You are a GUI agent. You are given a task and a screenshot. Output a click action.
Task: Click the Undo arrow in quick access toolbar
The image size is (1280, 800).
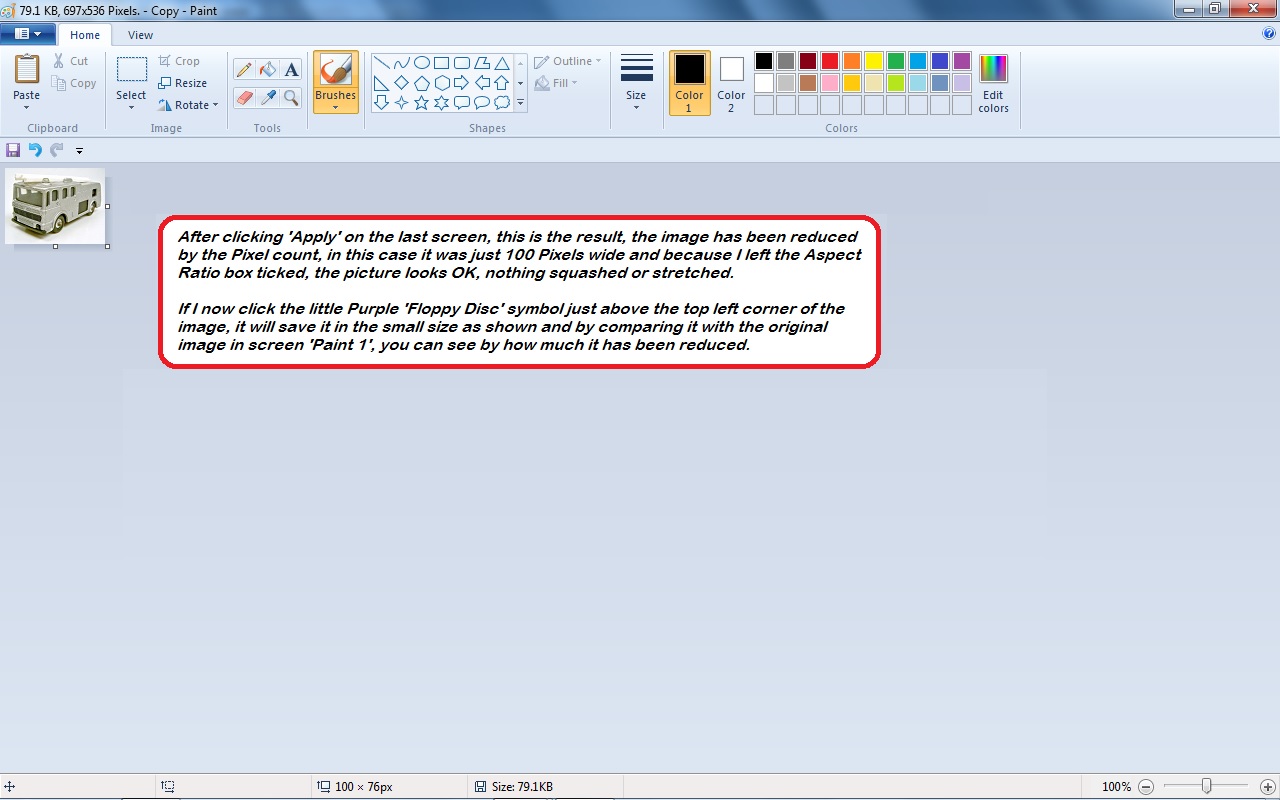(35, 150)
